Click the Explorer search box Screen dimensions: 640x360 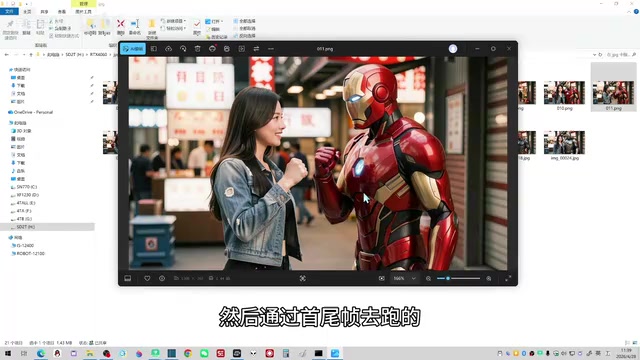[x=620, y=54]
